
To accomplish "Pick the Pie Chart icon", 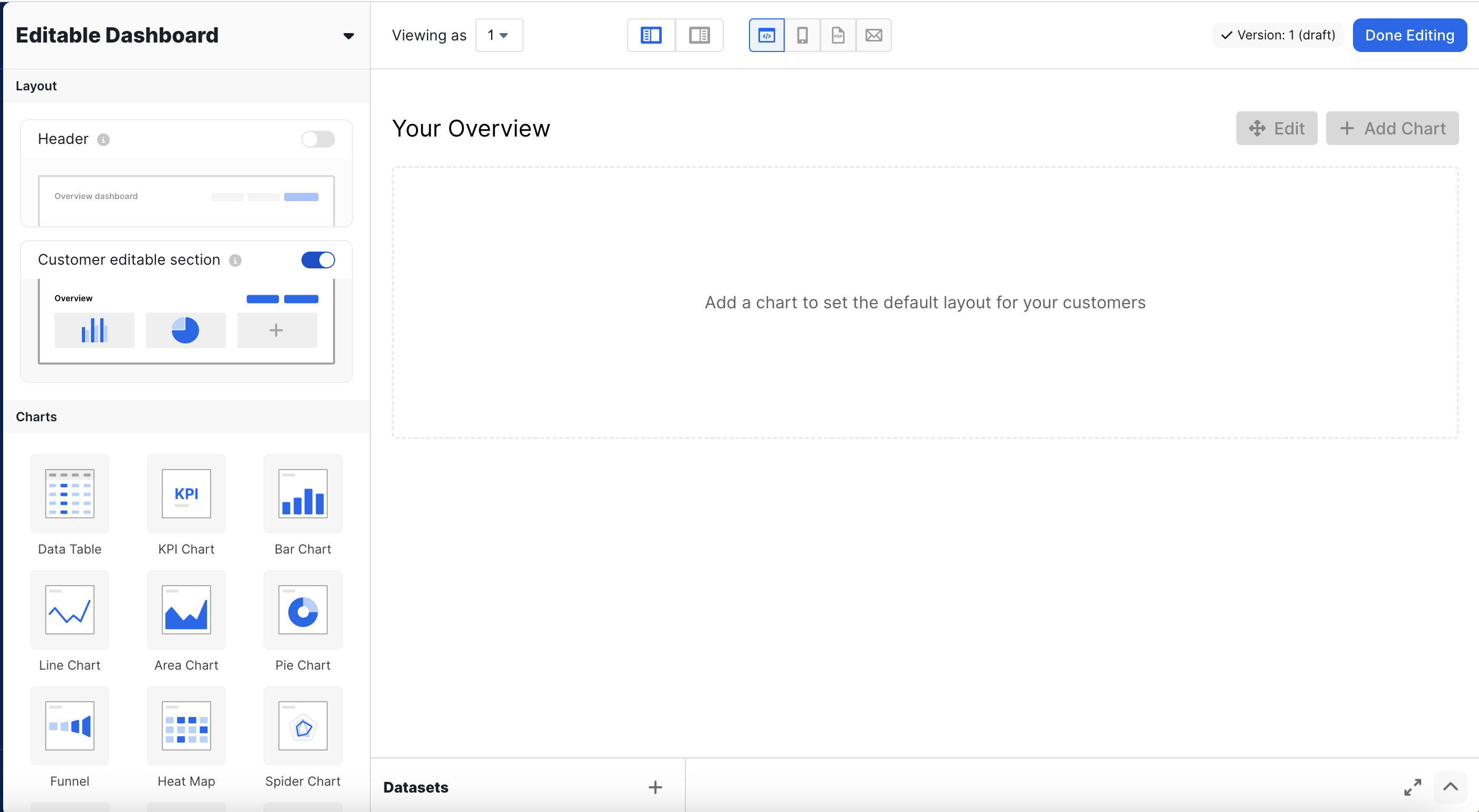I will pos(303,609).
